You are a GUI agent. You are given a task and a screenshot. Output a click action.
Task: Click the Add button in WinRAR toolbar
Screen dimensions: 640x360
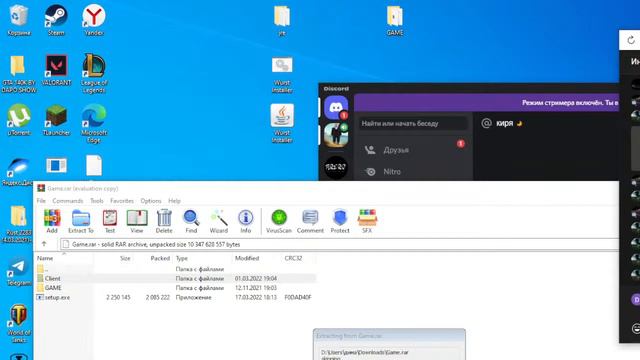point(52,221)
